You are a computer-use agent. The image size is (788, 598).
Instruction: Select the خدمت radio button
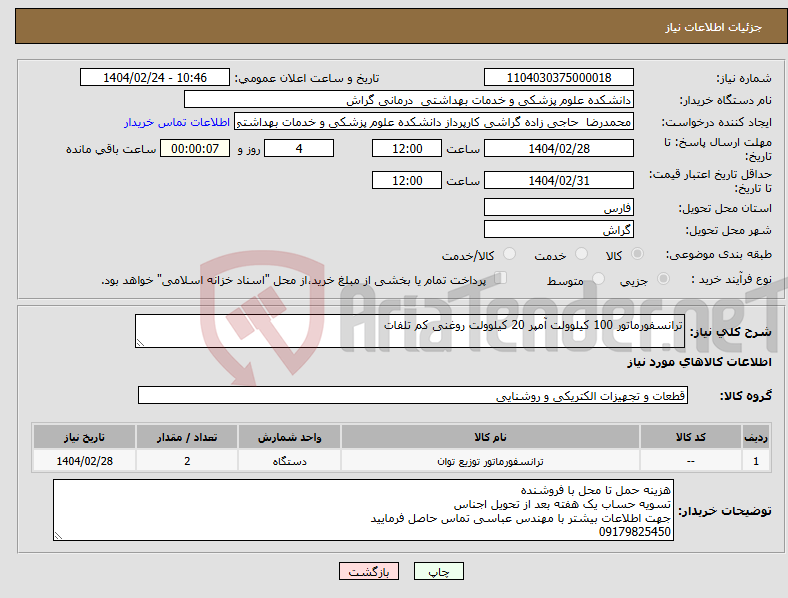tap(581, 254)
